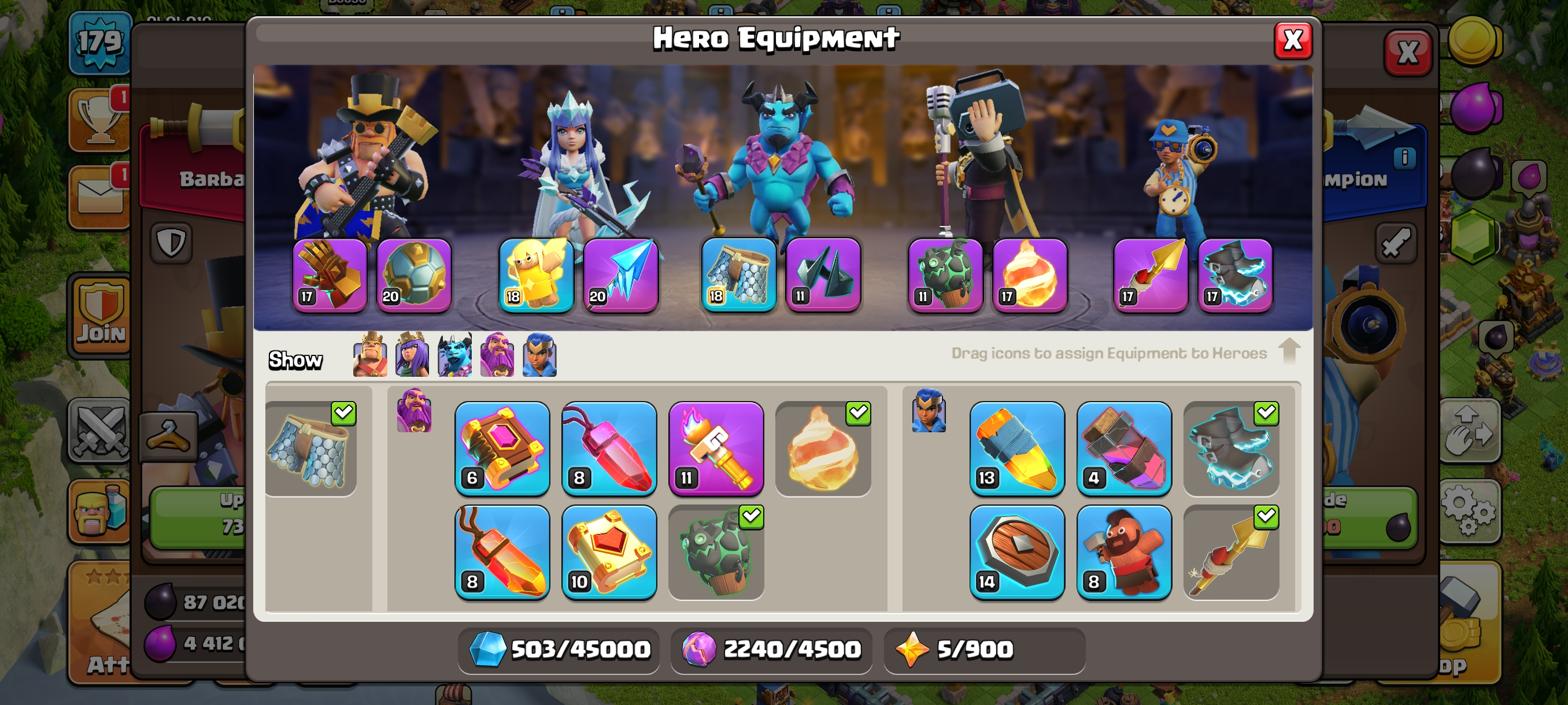Click the equipped level 20 Giant Arrow slot
The height and width of the screenshot is (705, 1568).
(620, 274)
